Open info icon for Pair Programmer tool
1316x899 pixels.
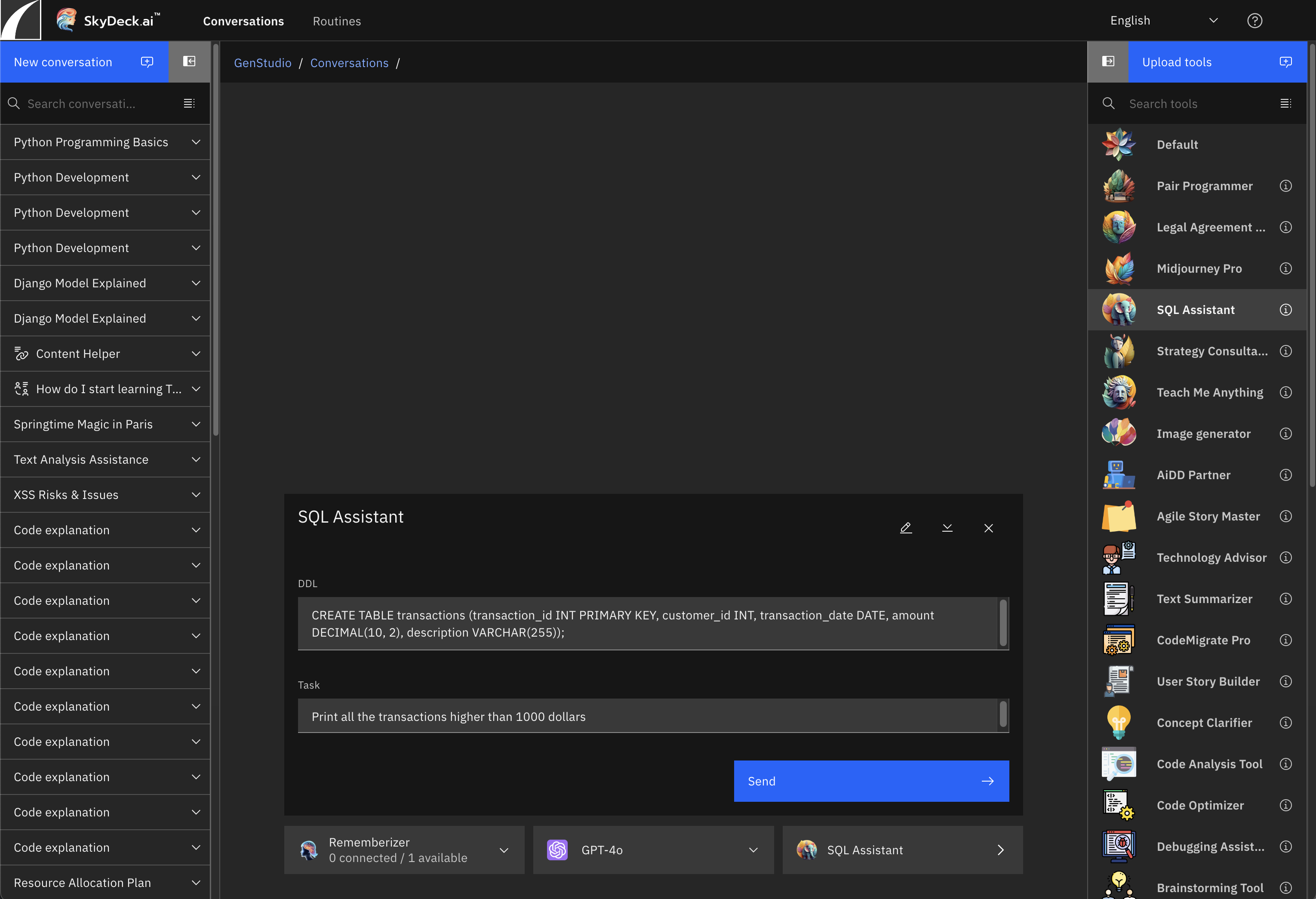[x=1285, y=186]
